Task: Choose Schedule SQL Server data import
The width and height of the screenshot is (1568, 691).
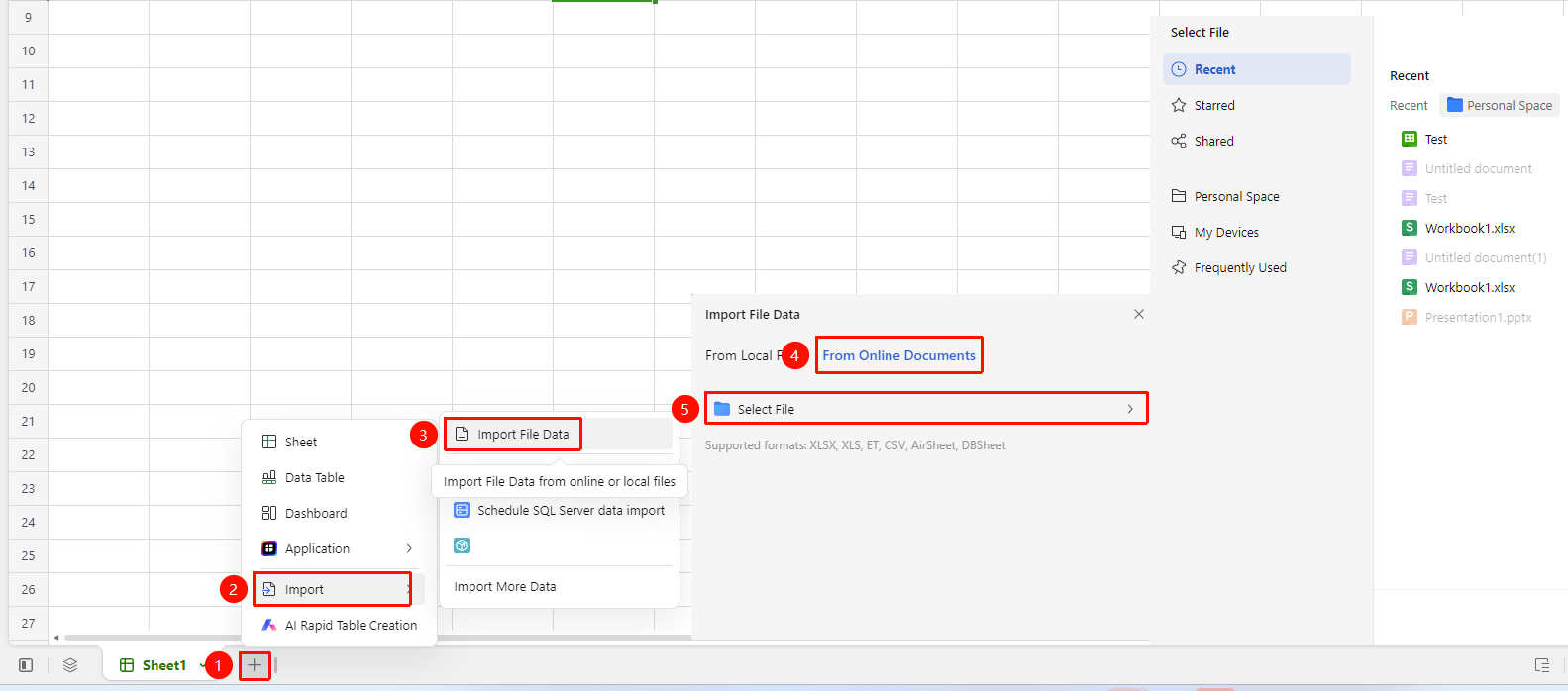Action: click(x=560, y=510)
